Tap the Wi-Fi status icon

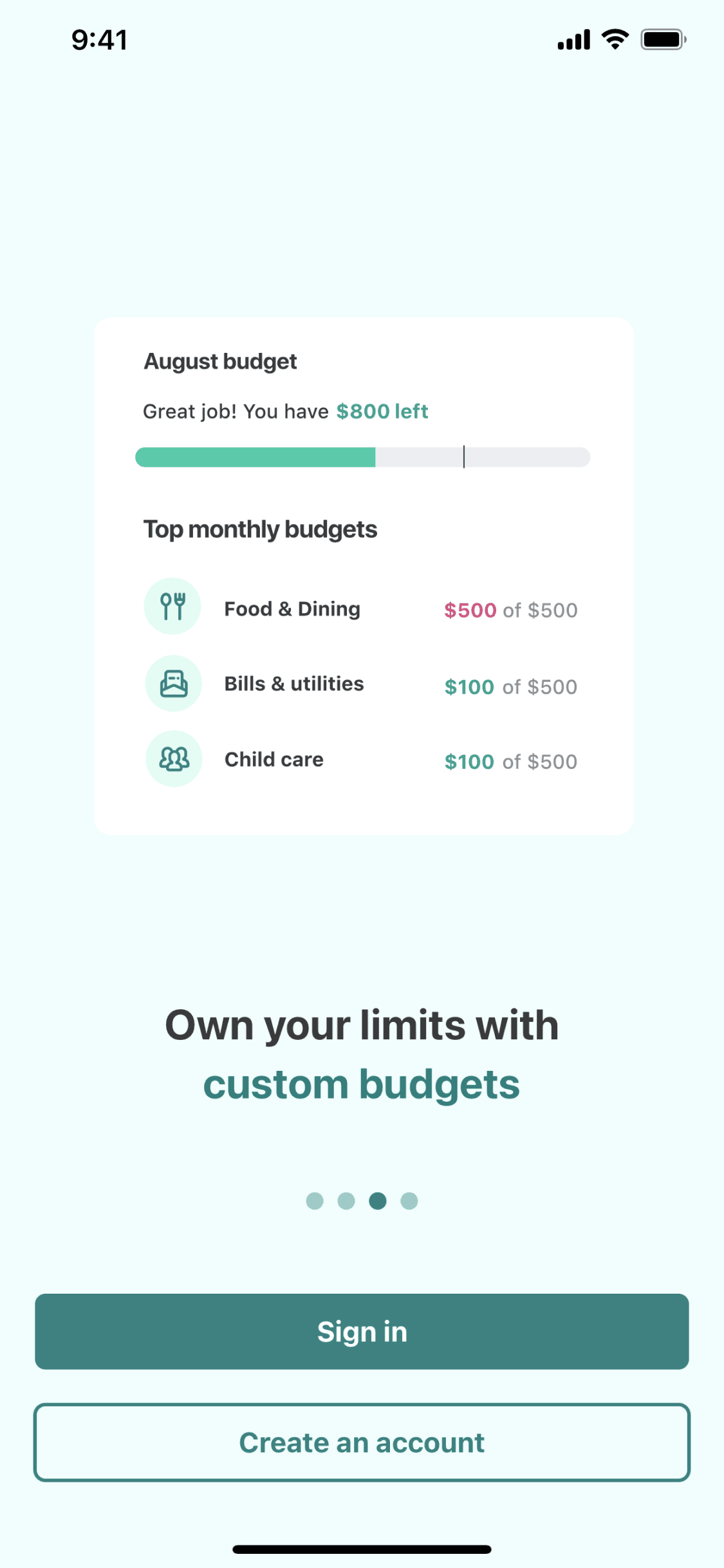click(x=615, y=40)
